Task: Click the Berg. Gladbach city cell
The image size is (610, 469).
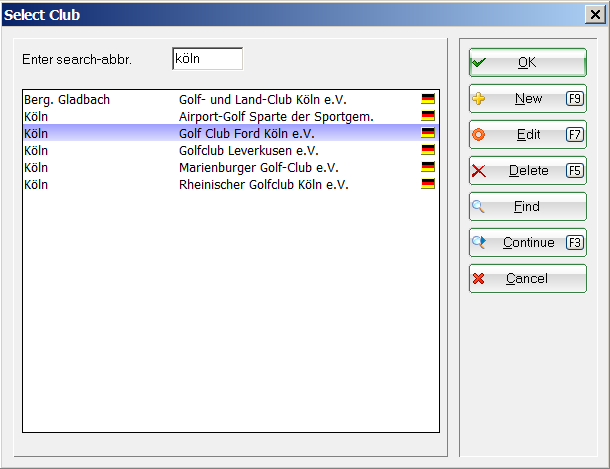Action: pyautogui.click(x=67, y=100)
